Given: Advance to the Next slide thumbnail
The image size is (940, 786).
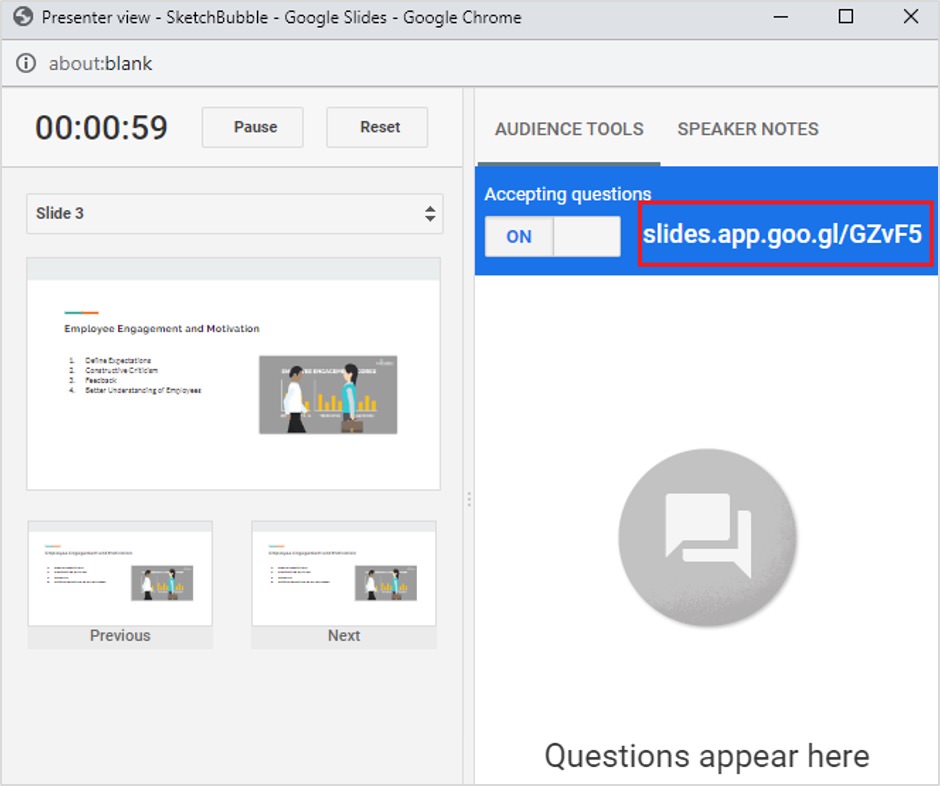Looking at the screenshot, I should click(x=344, y=585).
